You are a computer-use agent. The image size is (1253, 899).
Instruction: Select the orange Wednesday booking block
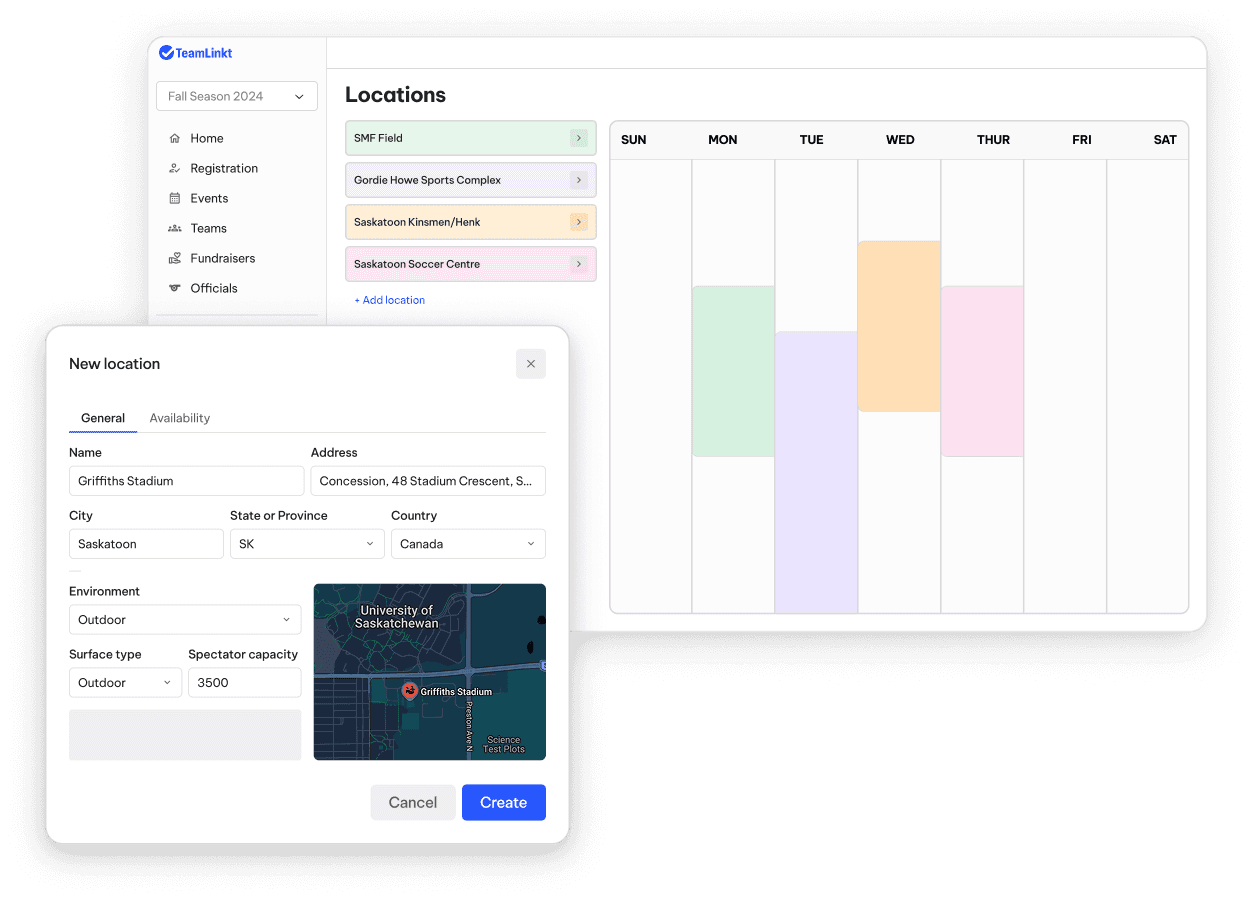(898, 325)
